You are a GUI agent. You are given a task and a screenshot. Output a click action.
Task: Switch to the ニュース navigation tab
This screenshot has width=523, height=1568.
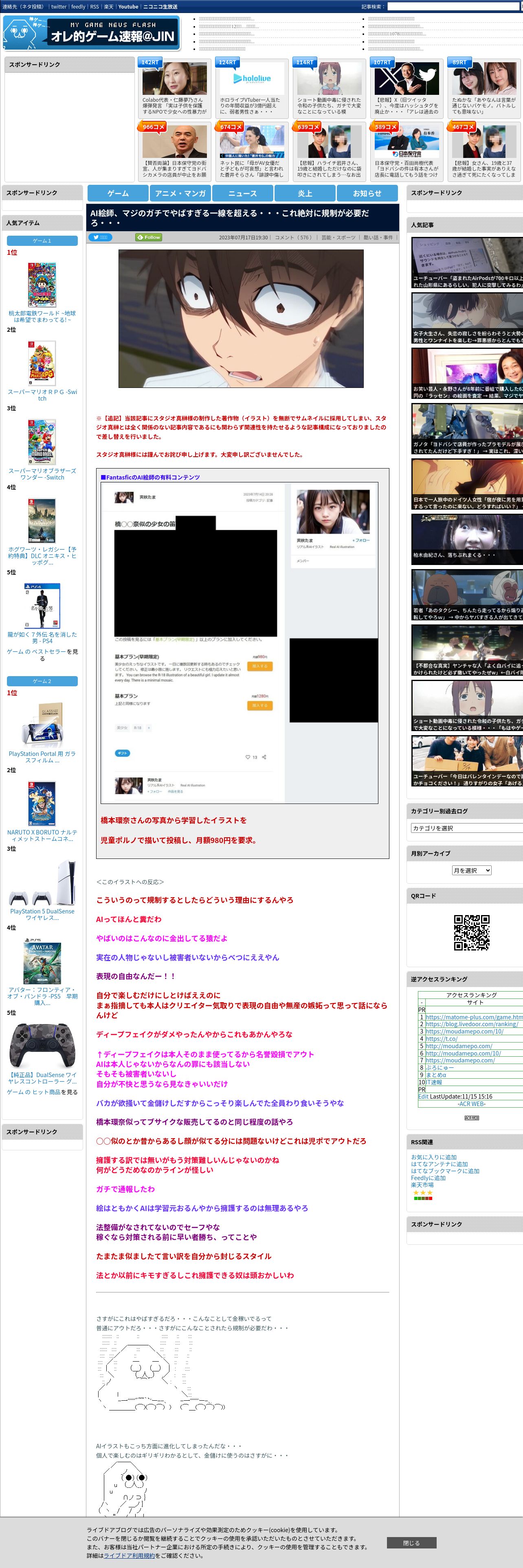click(x=242, y=193)
